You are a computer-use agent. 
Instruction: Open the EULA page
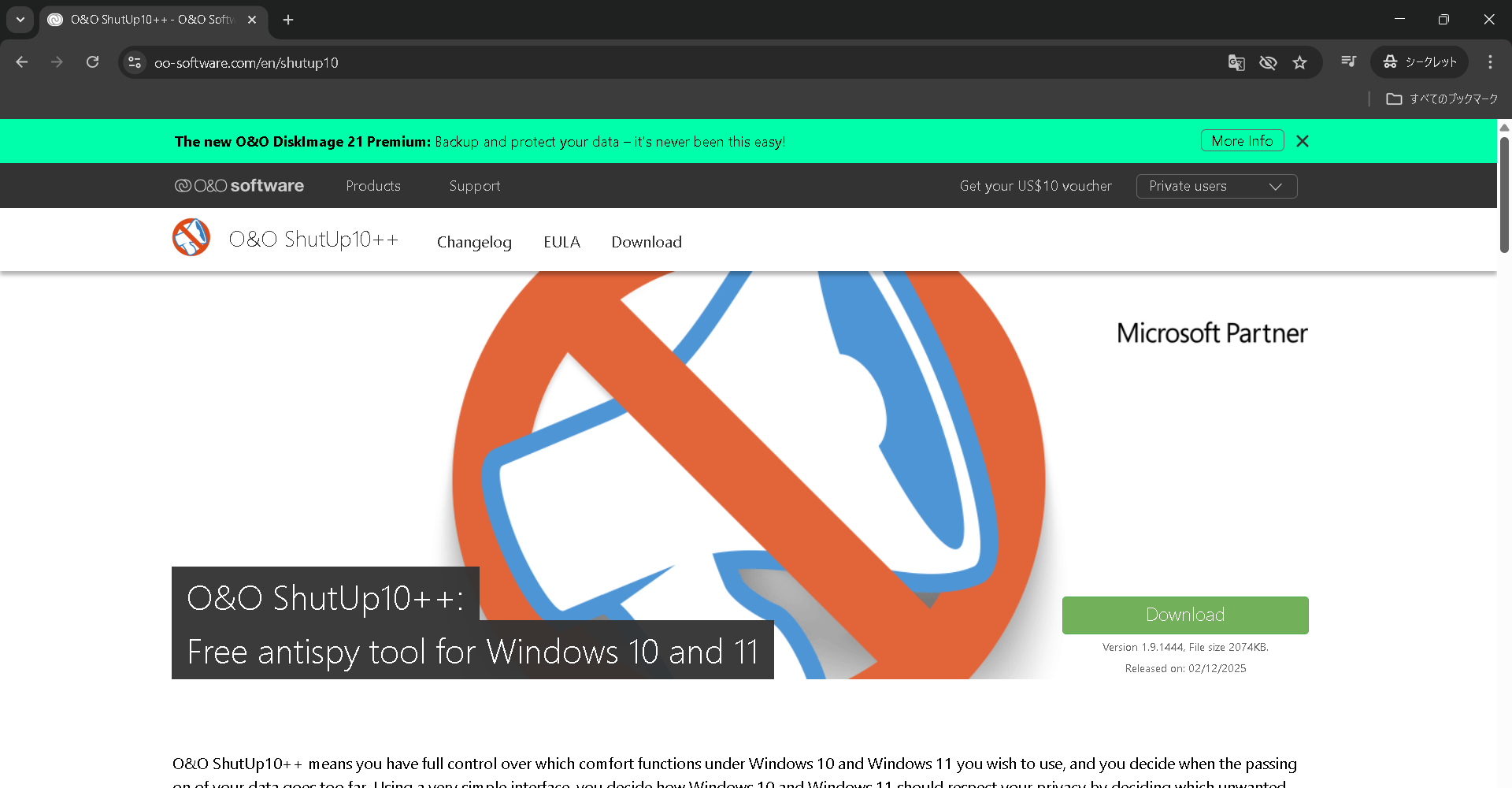[561, 242]
